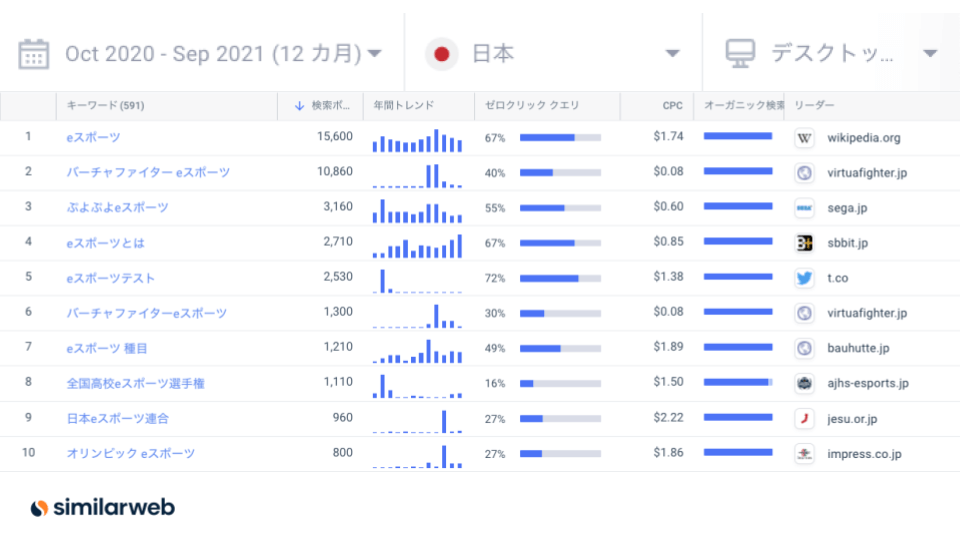This screenshot has width=960, height=540.
Task: Click the calendar icon beside date range
Action: point(34,53)
